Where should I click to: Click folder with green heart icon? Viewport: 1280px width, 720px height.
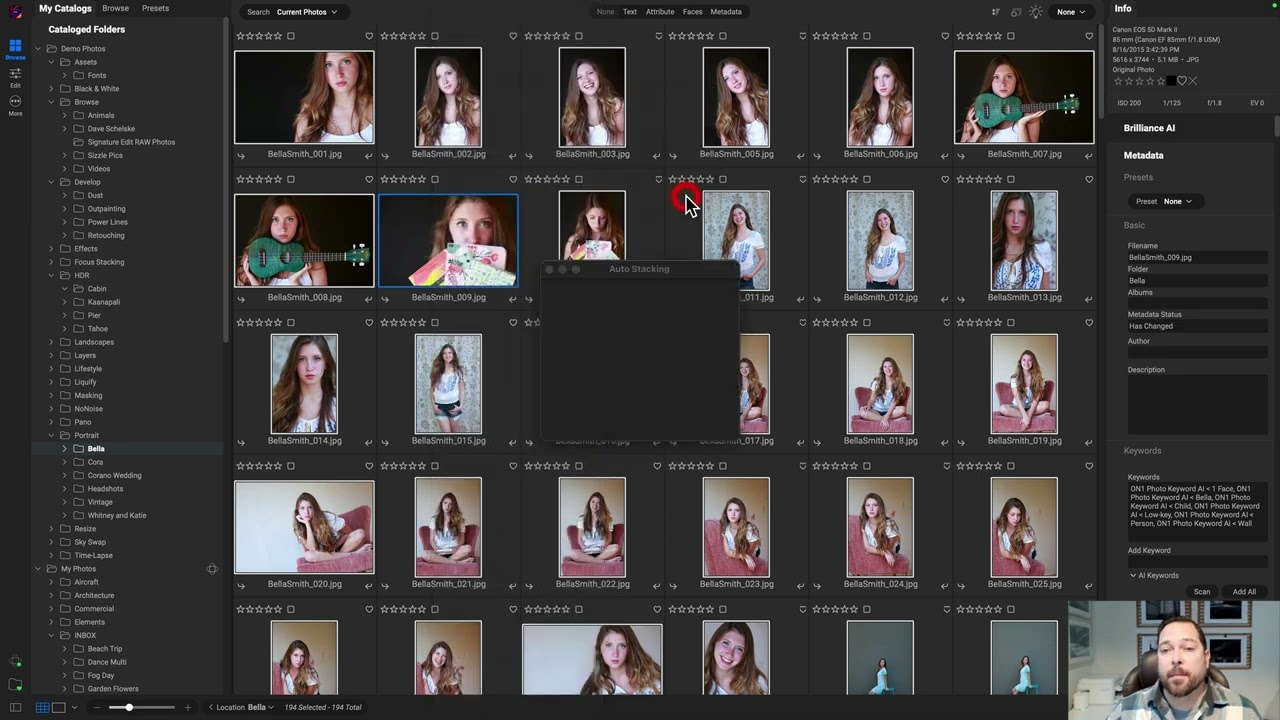tap(15, 685)
